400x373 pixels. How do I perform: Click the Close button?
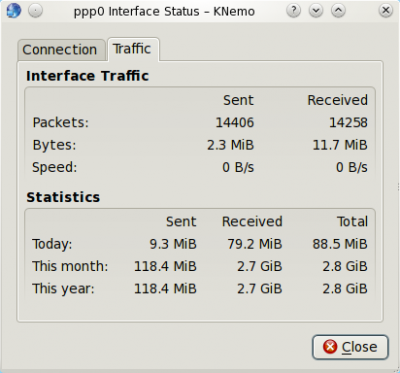[350, 347]
